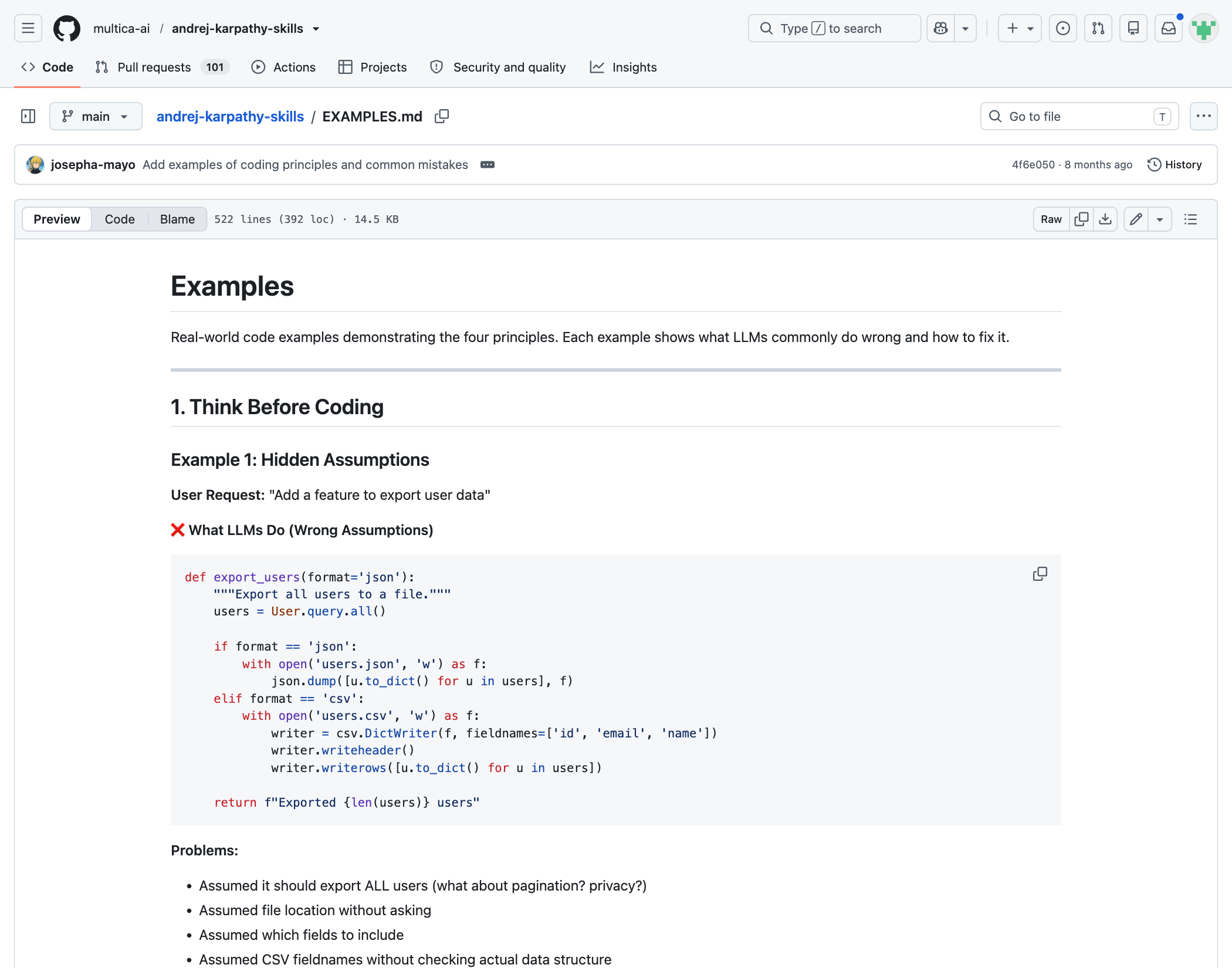This screenshot has height=968, width=1232.
Task: Open the file History link
Action: coord(1175,165)
